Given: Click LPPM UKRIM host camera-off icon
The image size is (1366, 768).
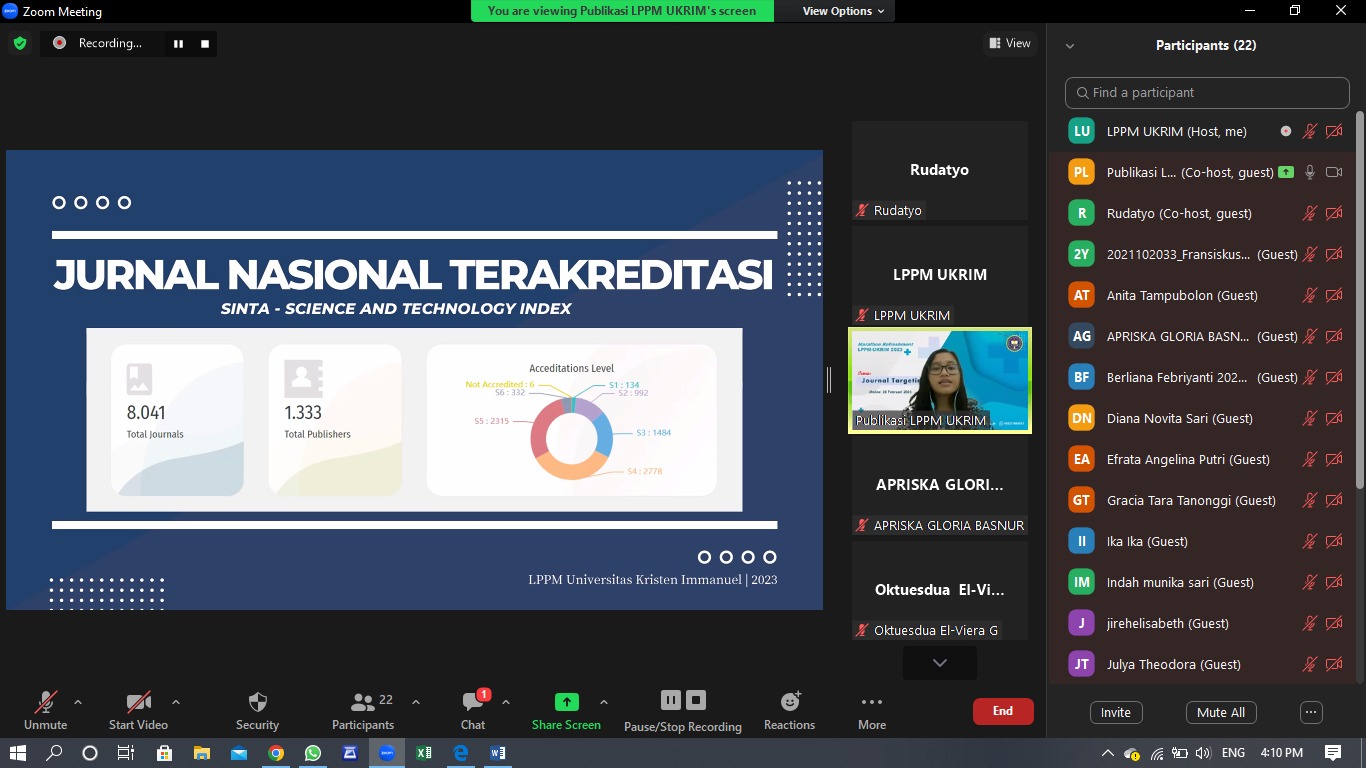Looking at the screenshot, I should tap(1334, 131).
